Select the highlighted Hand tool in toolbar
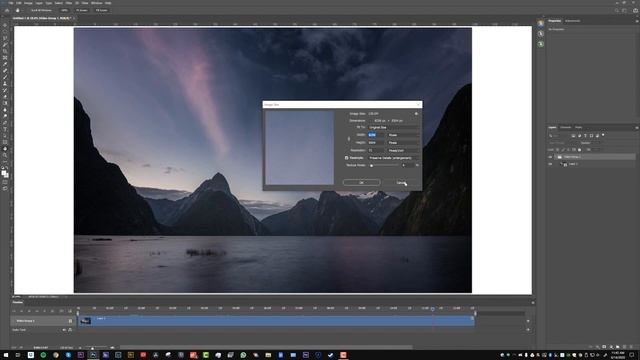Viewport: 640px width, 360px height. click(x=5, y=149)
